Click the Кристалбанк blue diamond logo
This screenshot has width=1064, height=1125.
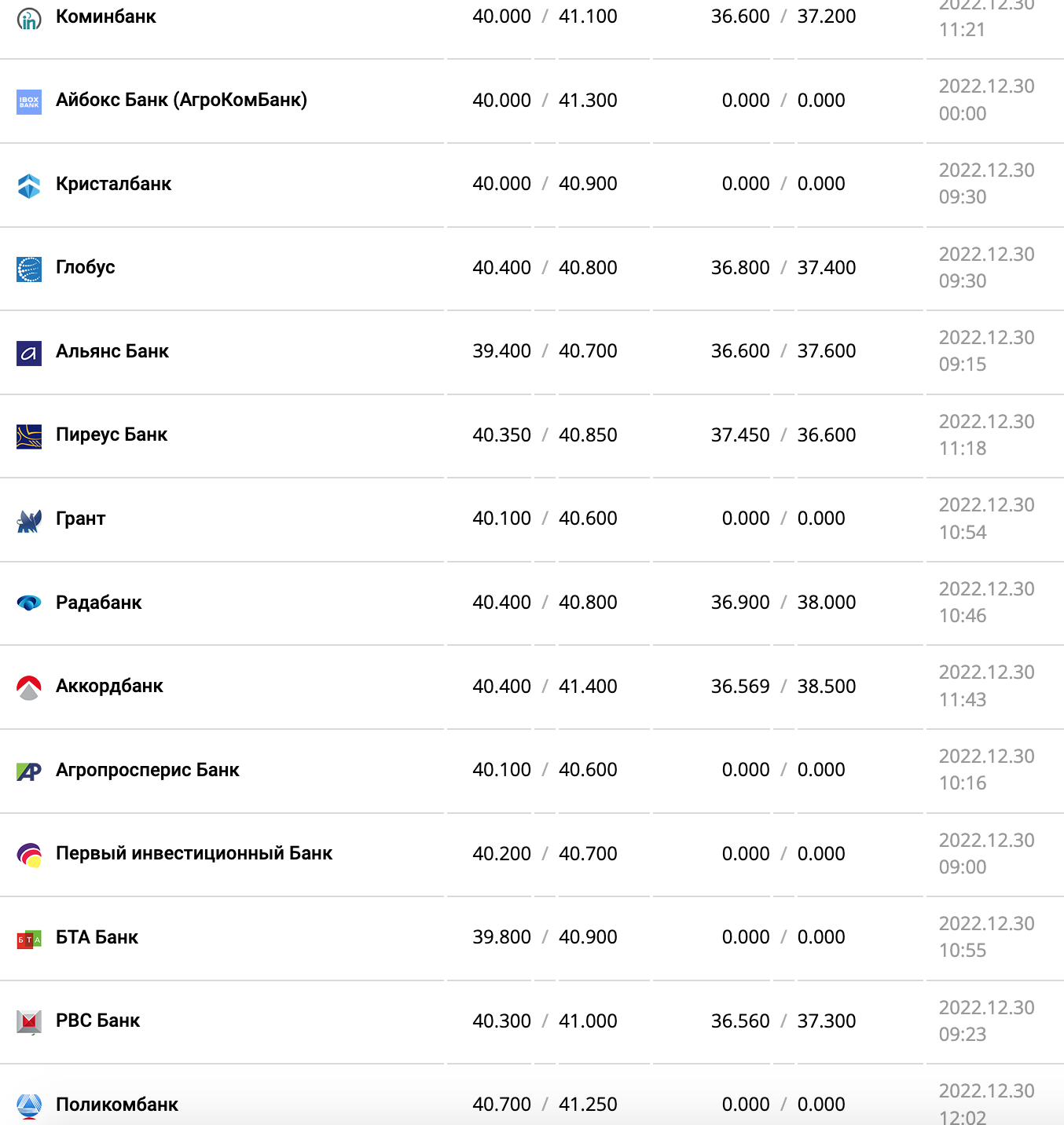[29, 185]
